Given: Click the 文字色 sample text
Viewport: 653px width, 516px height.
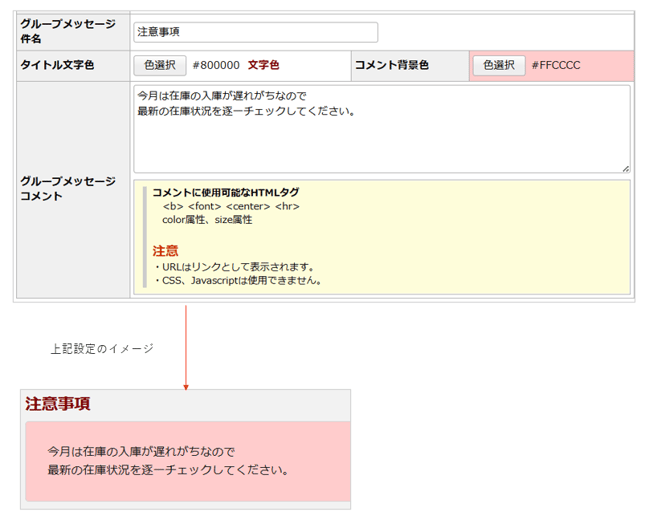Looking at the screenshot, I should tap(264, 65).
